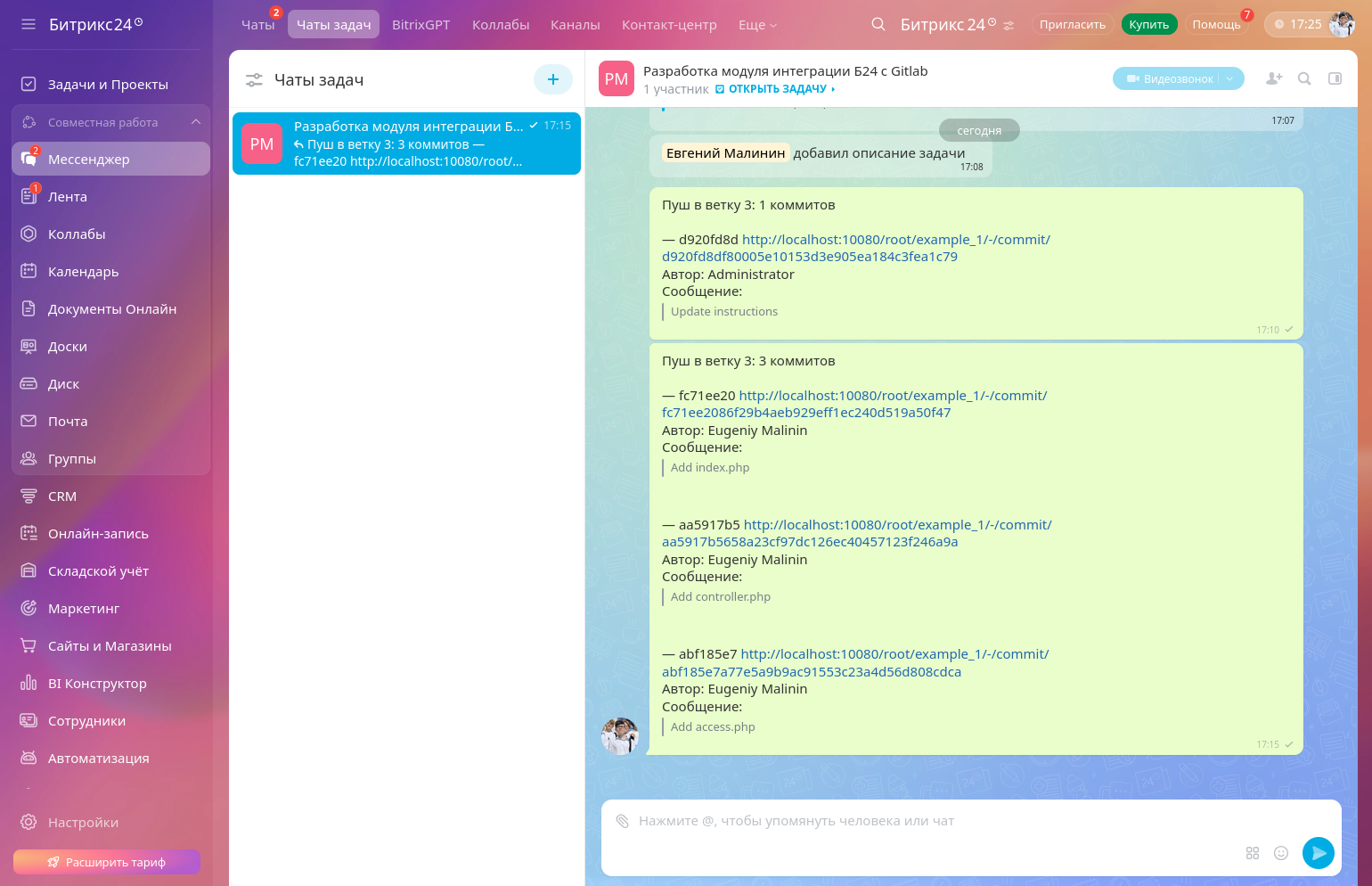Select the Разработка модуля интеграции chat item

[406, 144]
